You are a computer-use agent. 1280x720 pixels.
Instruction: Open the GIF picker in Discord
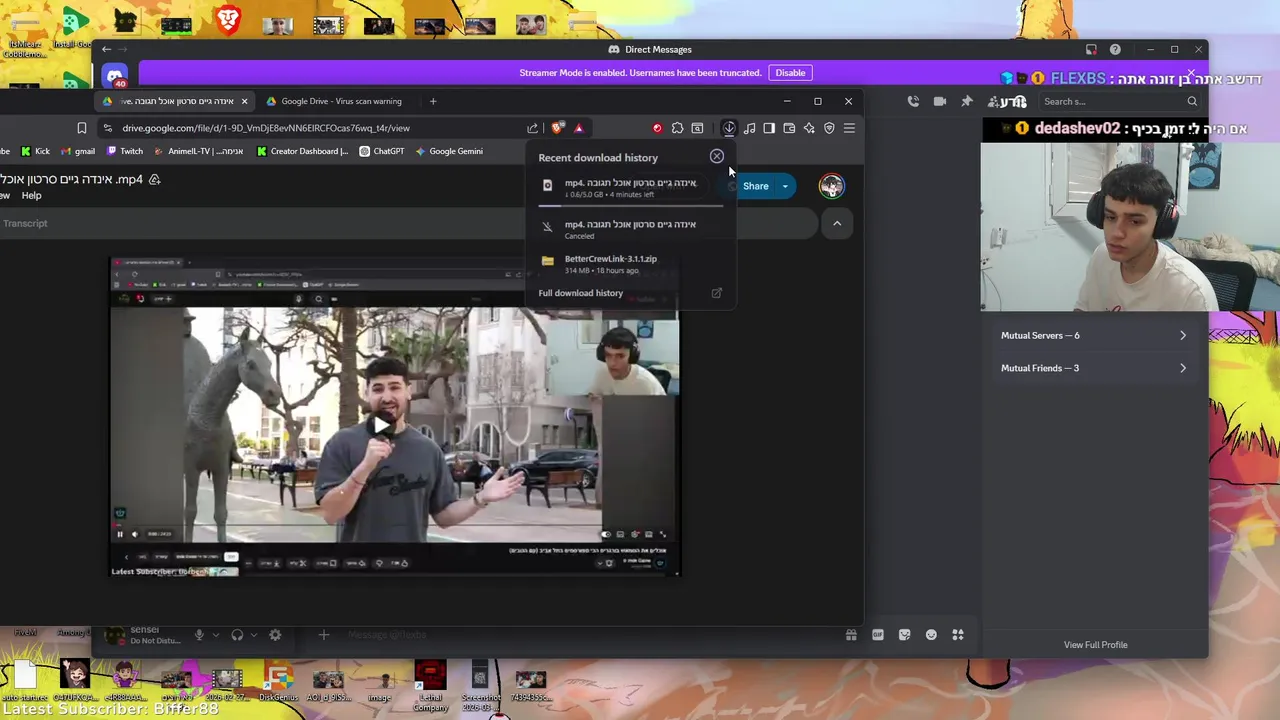878,635
